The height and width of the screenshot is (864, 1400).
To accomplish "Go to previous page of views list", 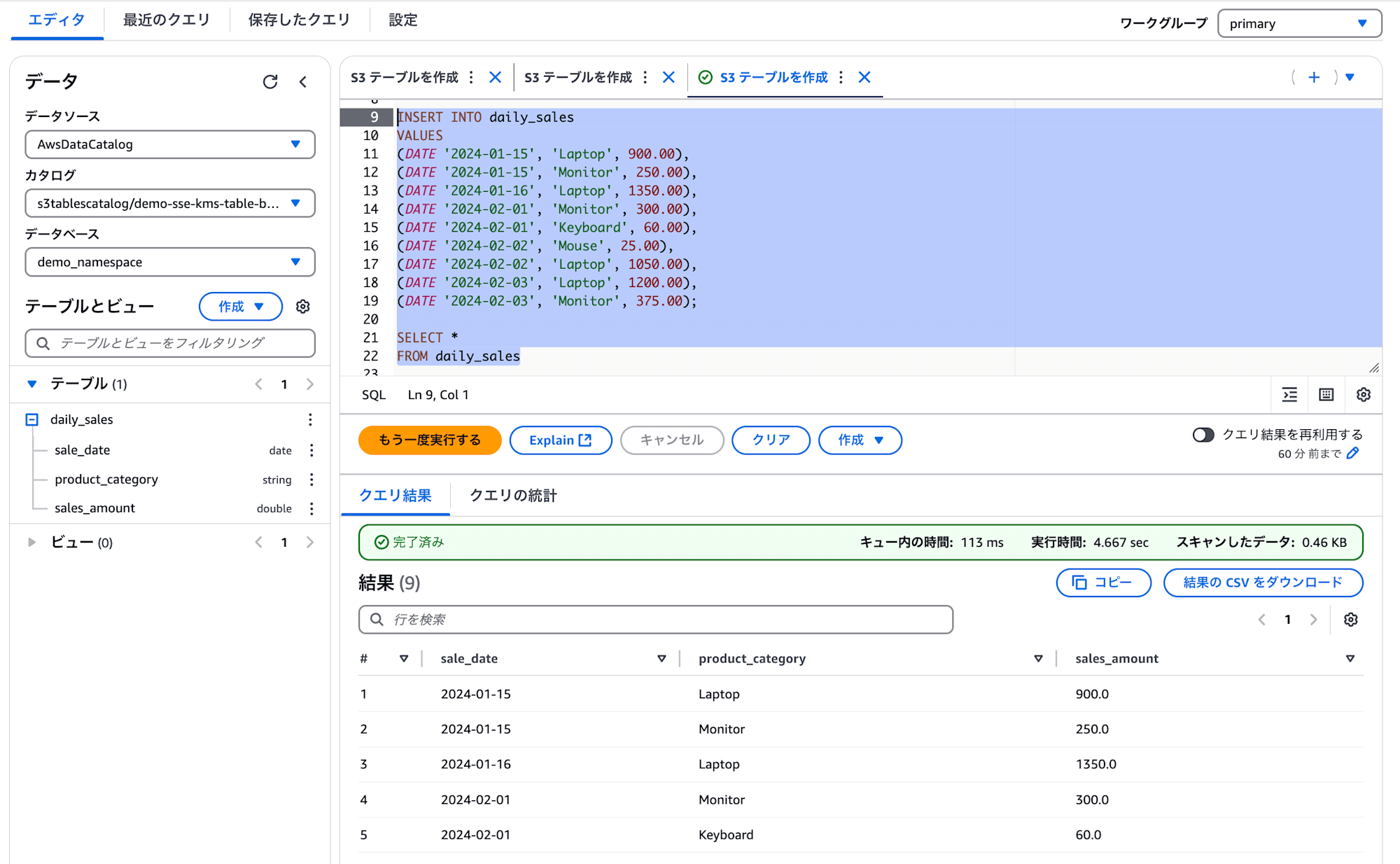I will pos(259,543).
